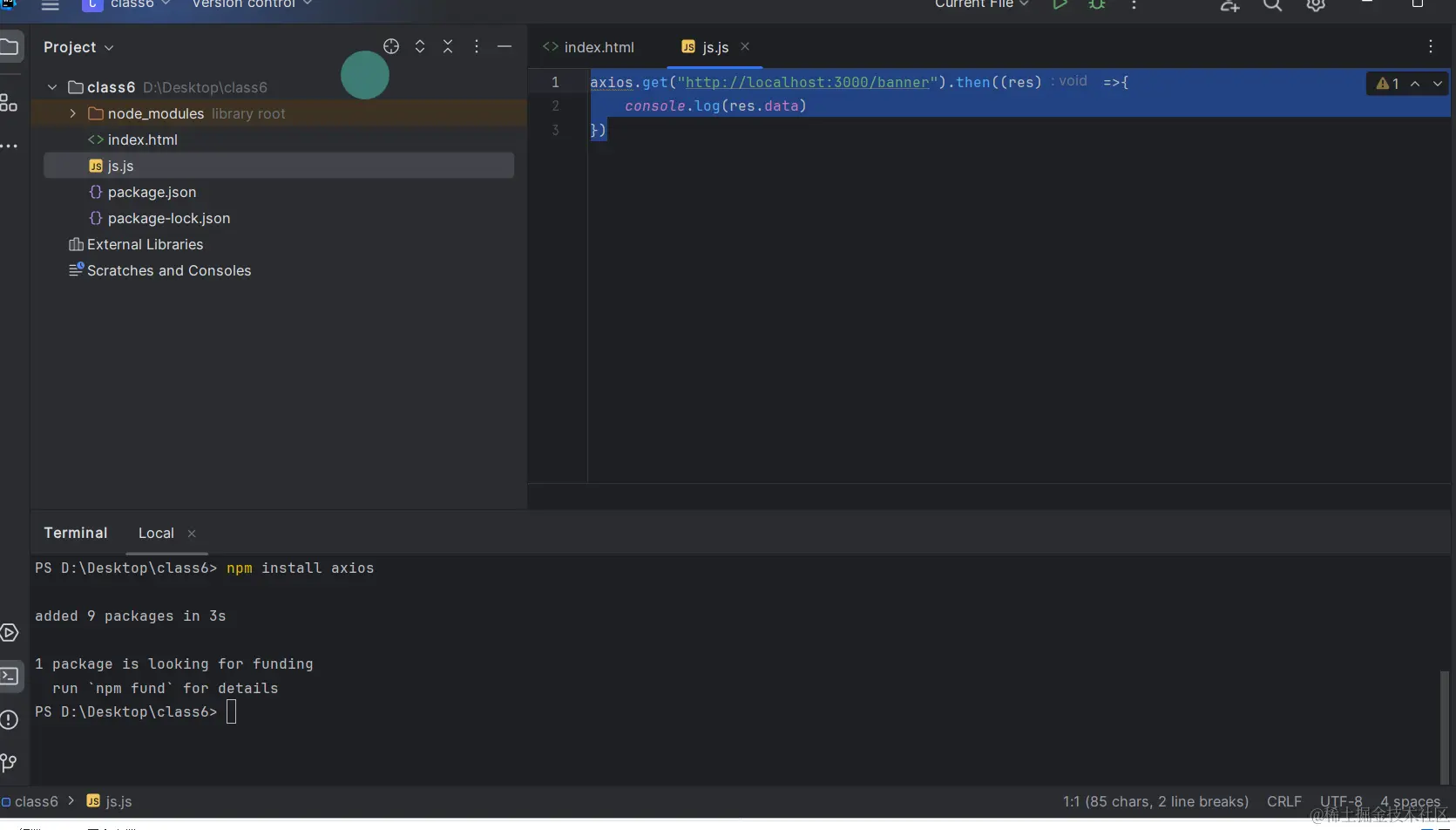Open the Project view dropdown
The height and width of the screenshot is (830, 1456).
pos(78,47)
